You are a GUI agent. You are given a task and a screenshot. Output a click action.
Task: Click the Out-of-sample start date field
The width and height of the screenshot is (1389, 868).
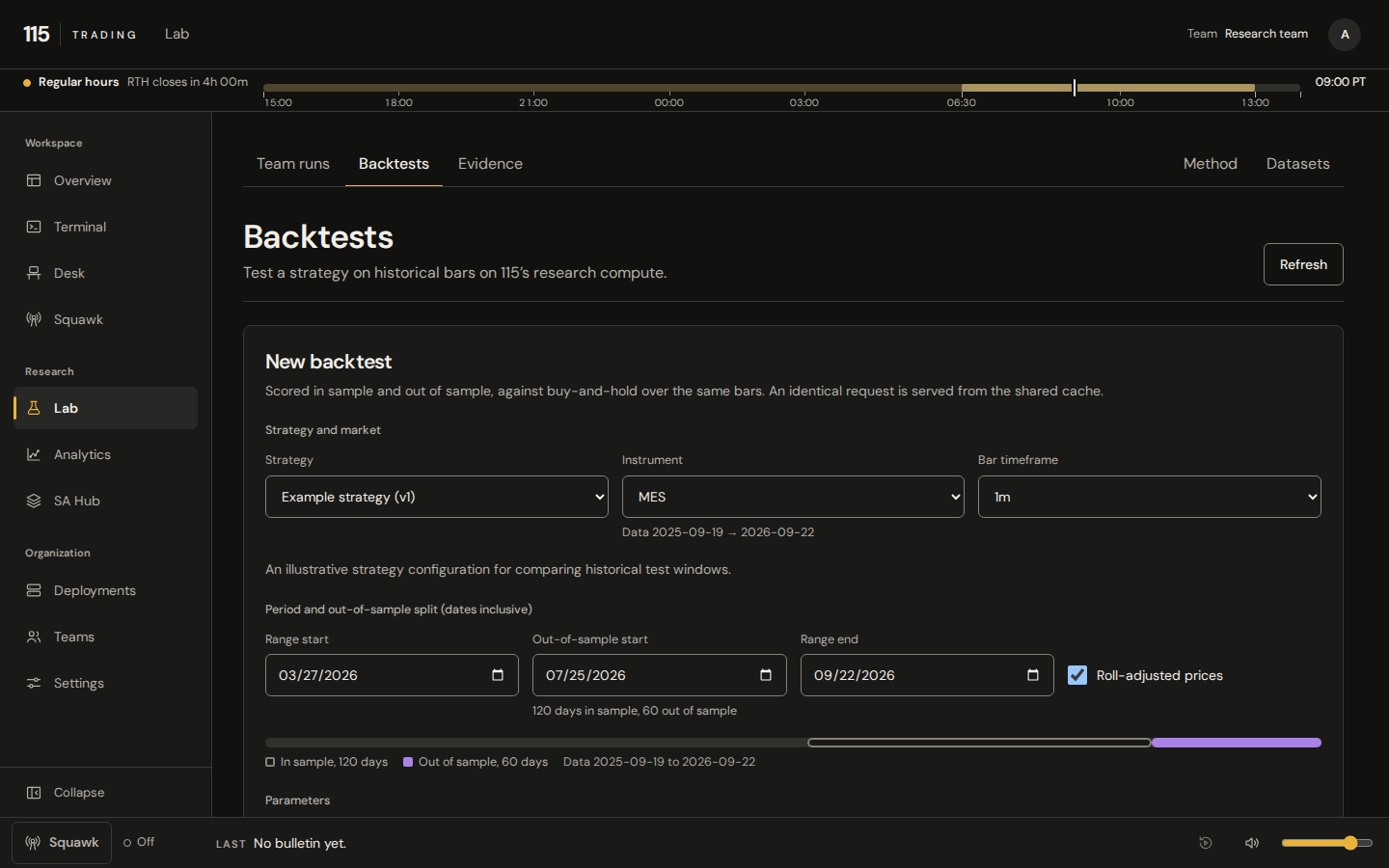(660, 675)
